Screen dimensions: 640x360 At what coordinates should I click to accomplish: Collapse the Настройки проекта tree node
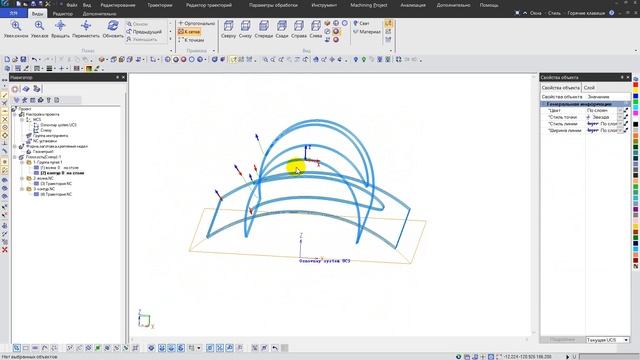[15, 115]
